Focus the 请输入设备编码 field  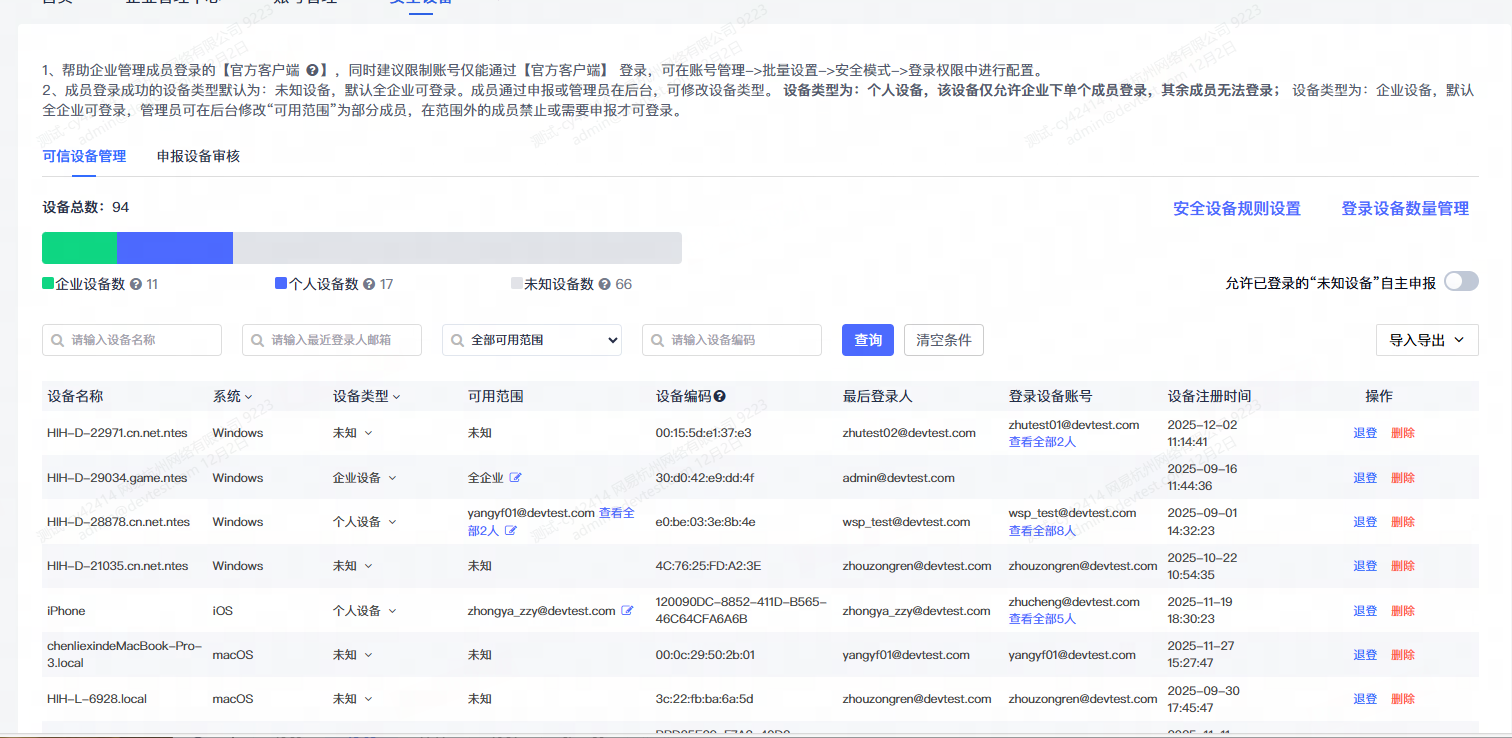tap(732, 340)
